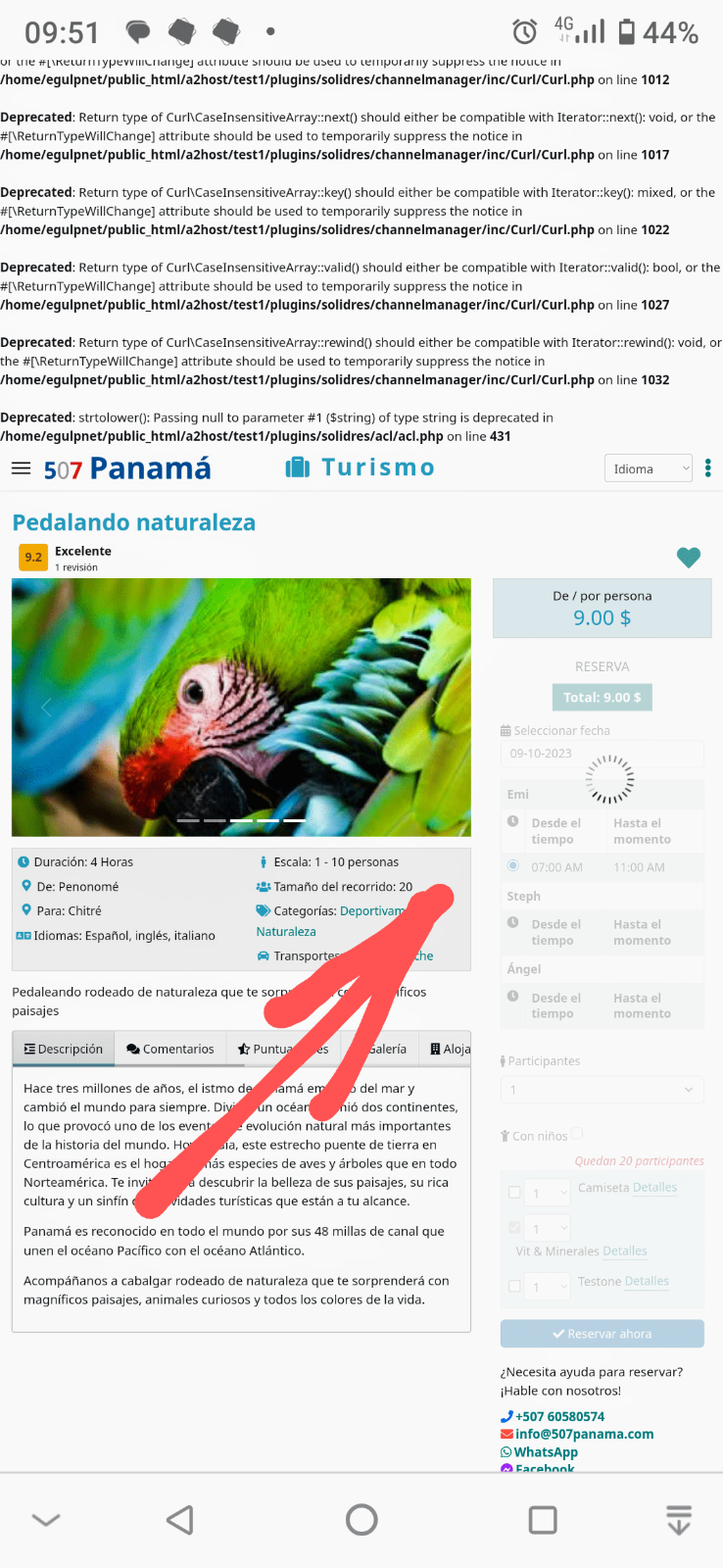Check the Camiseta extra checkbox

coord(514,1193)
